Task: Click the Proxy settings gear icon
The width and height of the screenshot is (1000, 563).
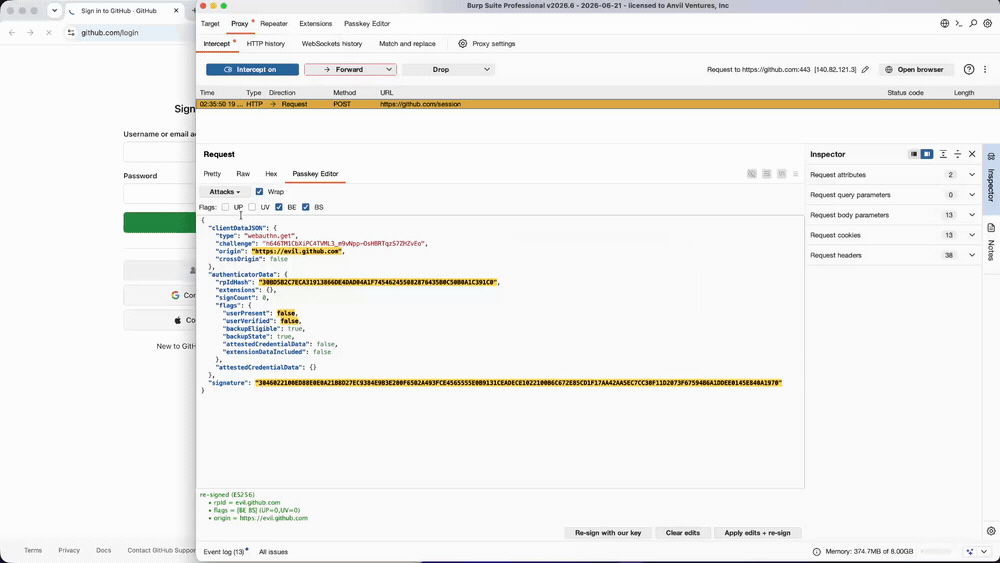Action: (462, 43)
